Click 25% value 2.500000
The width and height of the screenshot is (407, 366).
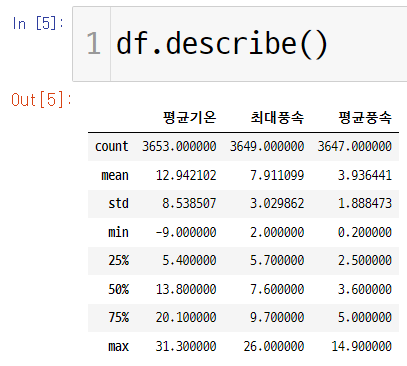tap(365, 260)
